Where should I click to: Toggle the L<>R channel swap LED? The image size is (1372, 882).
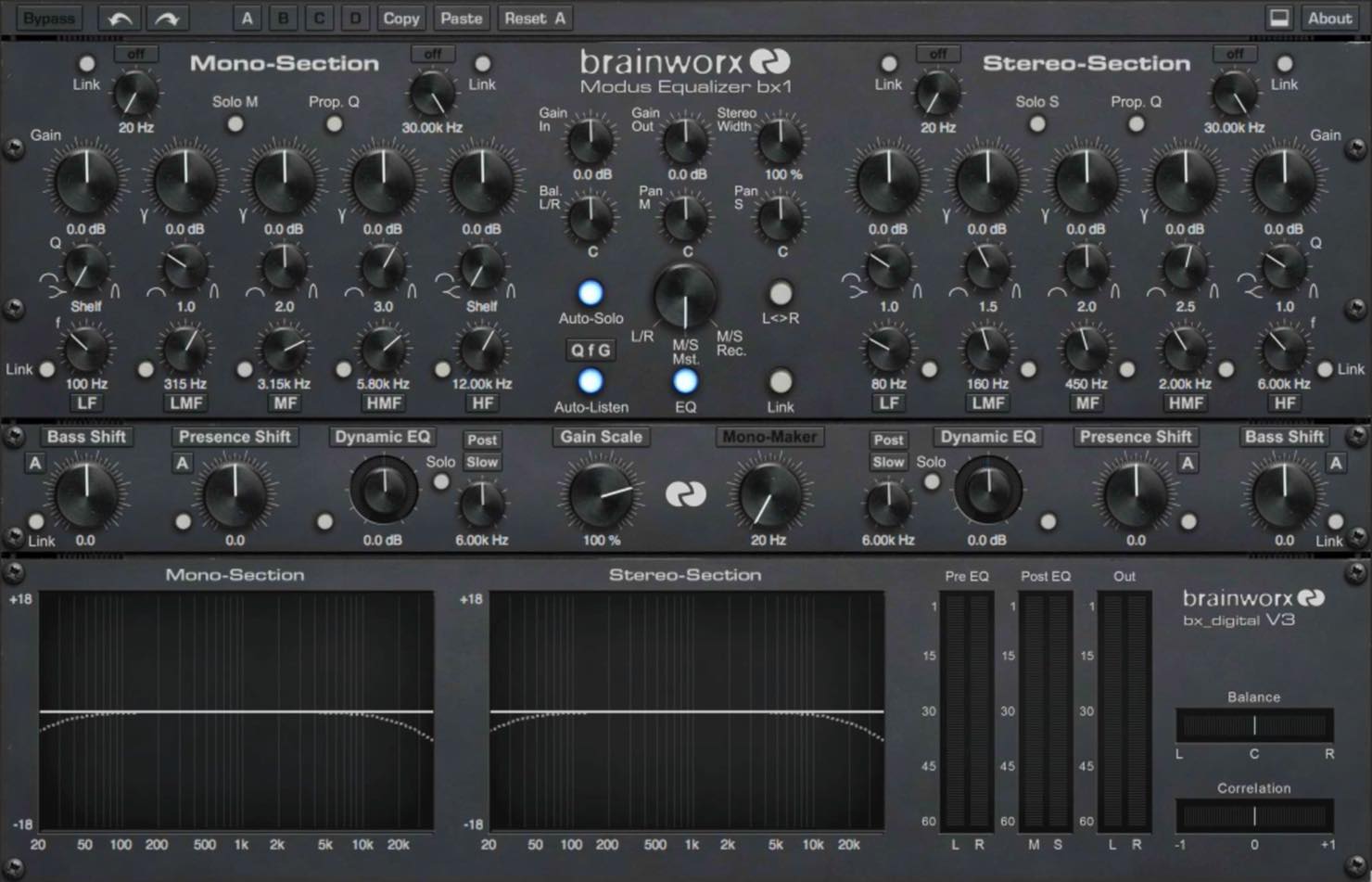[x=781, y=293]
